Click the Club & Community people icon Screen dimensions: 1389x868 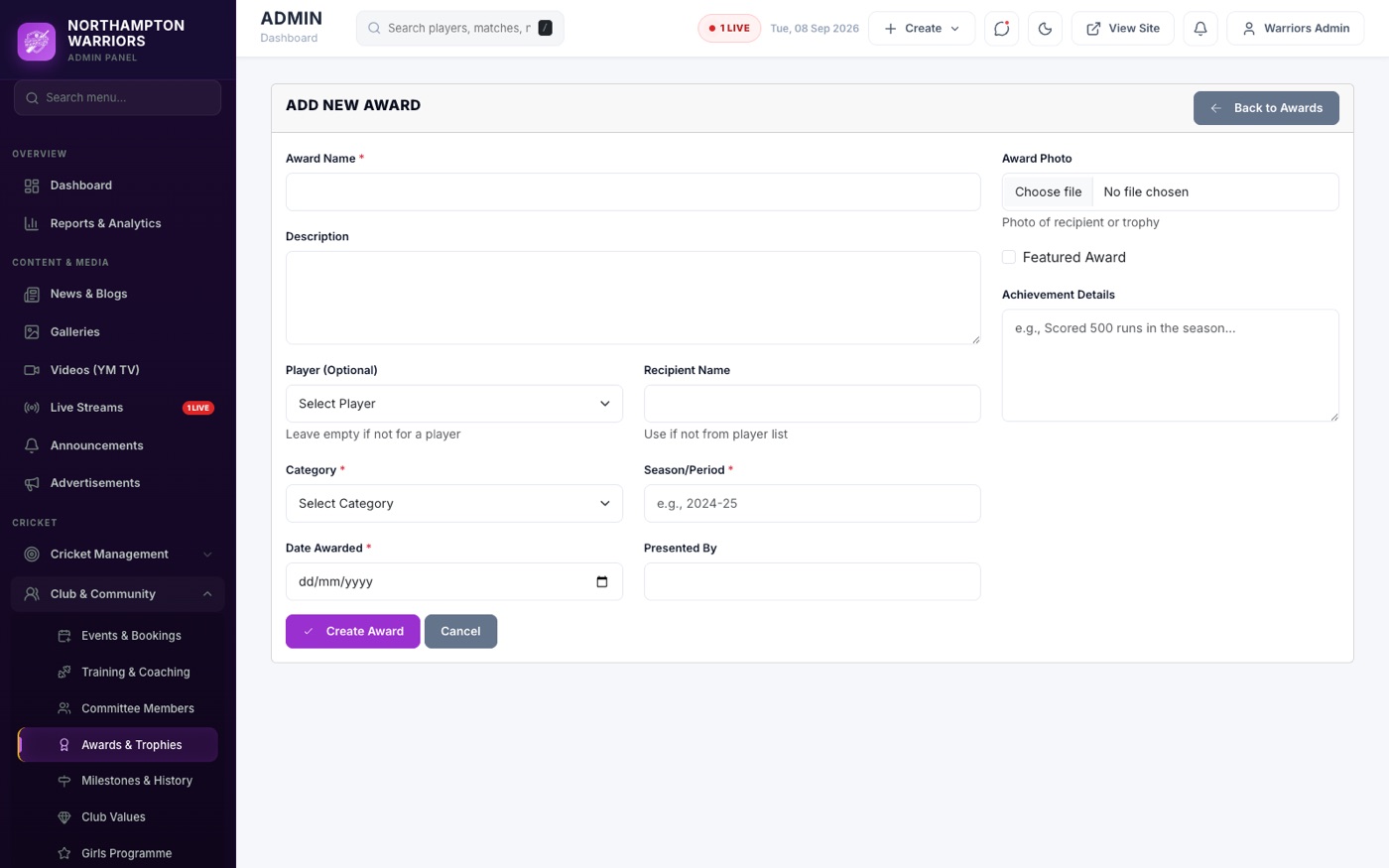click(x=32, y=594)
